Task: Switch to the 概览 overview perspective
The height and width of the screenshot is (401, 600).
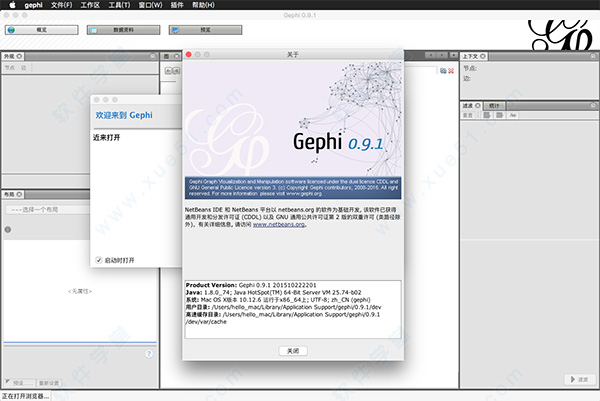Action: 41,30
